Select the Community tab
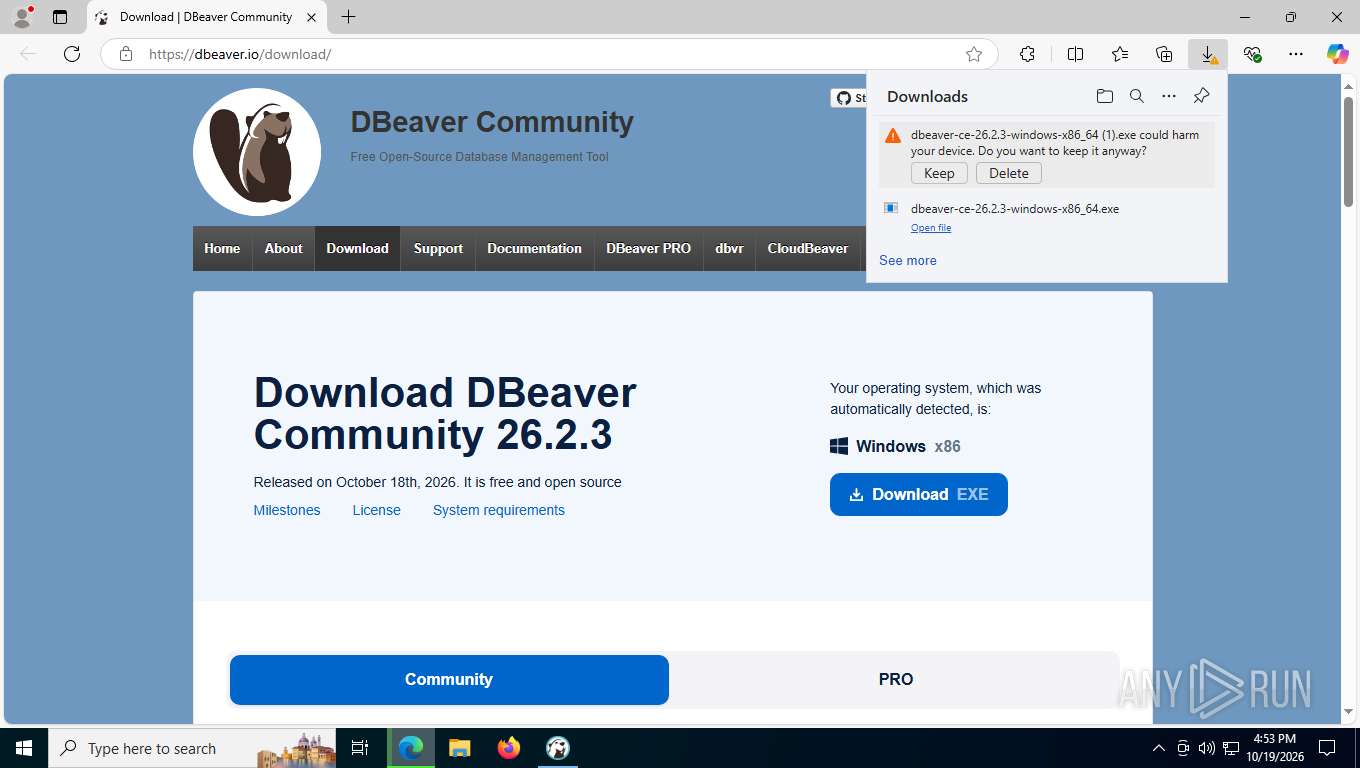Screen dimensions: 1360x768 449,679
